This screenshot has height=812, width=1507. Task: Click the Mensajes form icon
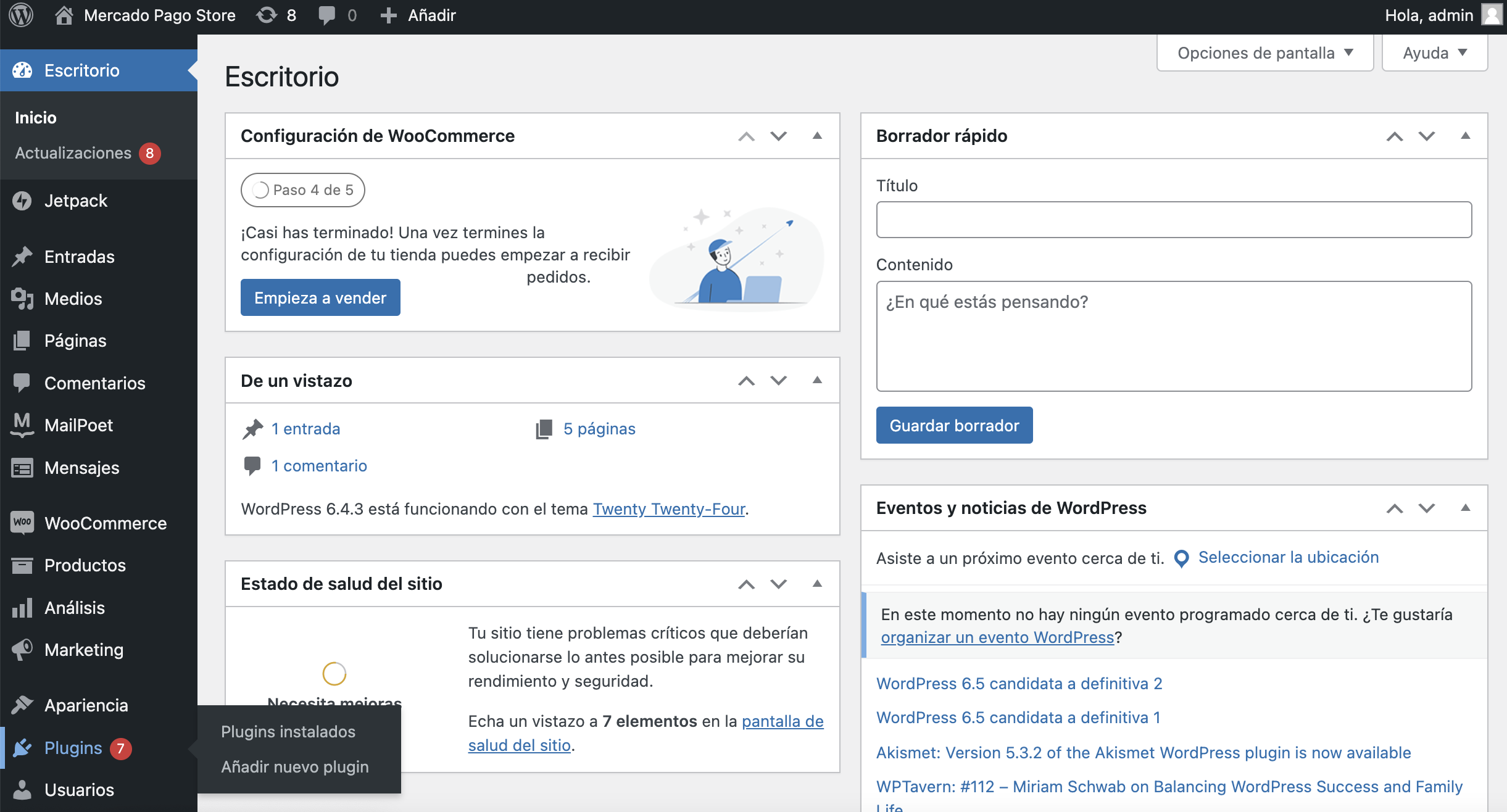pyautogui.click(x=22, y=468)
